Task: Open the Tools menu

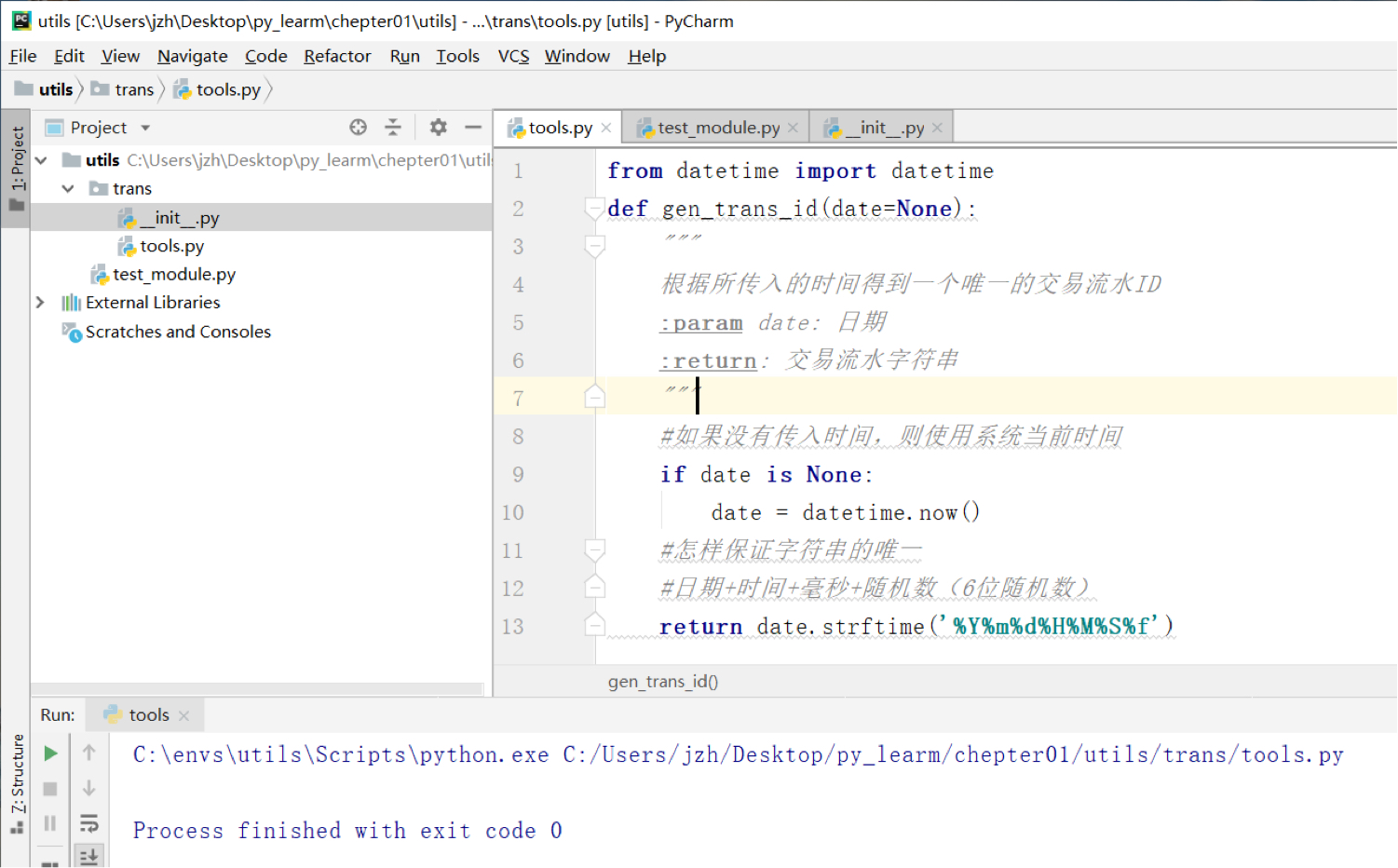Action: (x=457, y=56)
